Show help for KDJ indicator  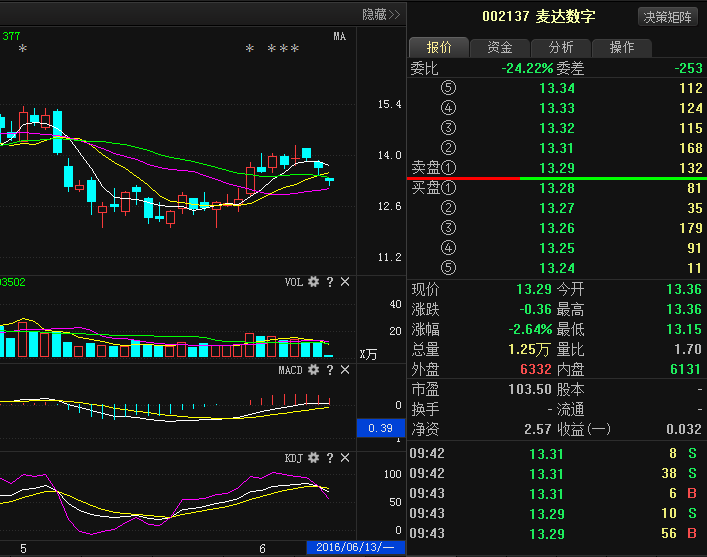pyautogui.click(x=329, y=459)
